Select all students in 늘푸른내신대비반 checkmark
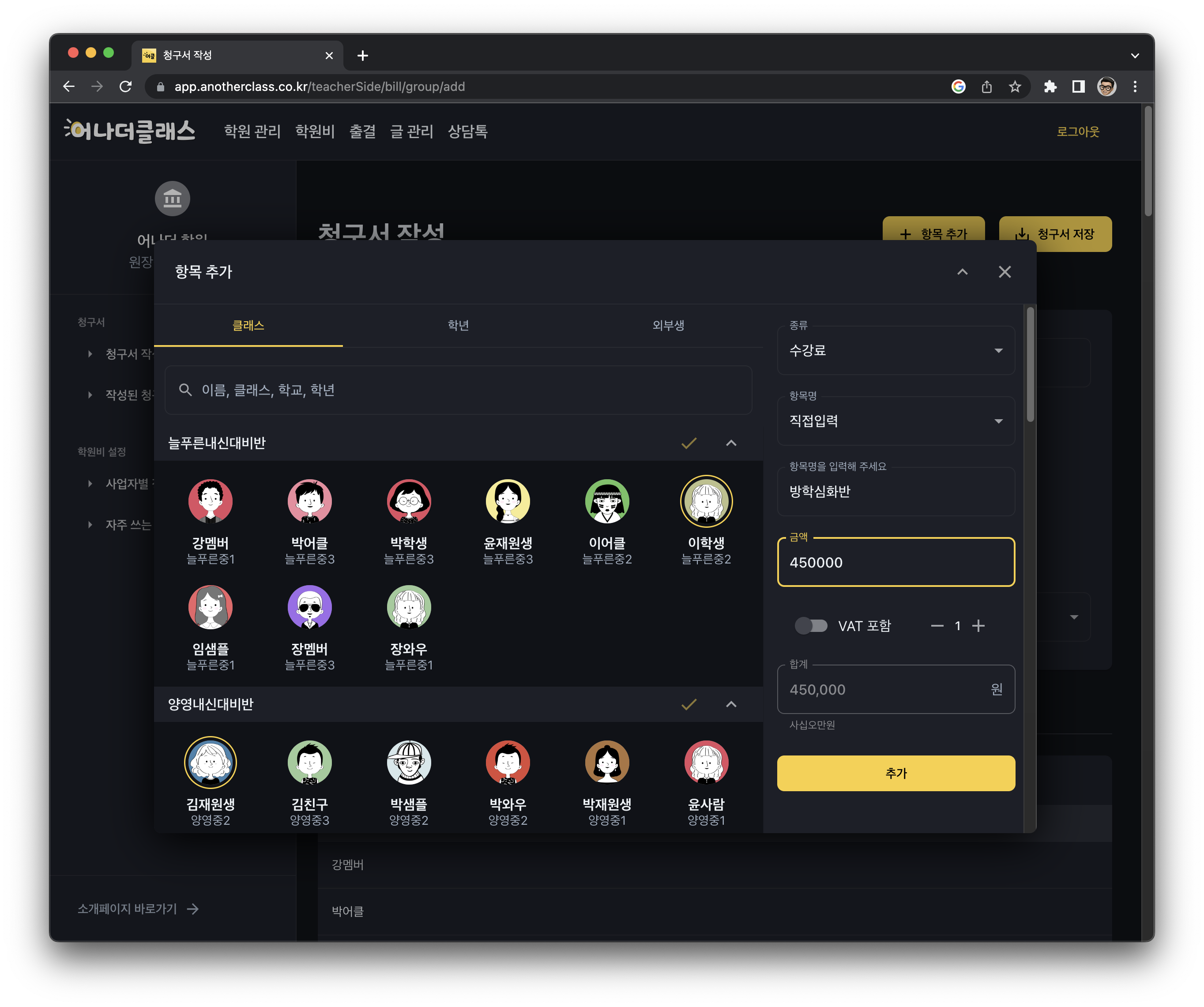The width and height of the screenshot is (1204, 1007). point(689,443)
